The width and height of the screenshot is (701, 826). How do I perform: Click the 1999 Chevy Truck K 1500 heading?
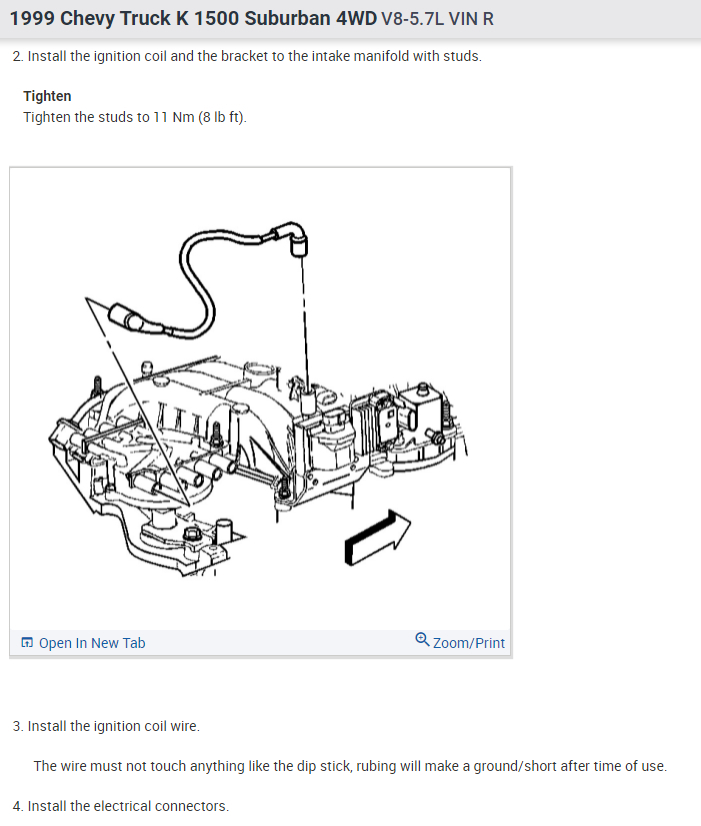(193, 18)
